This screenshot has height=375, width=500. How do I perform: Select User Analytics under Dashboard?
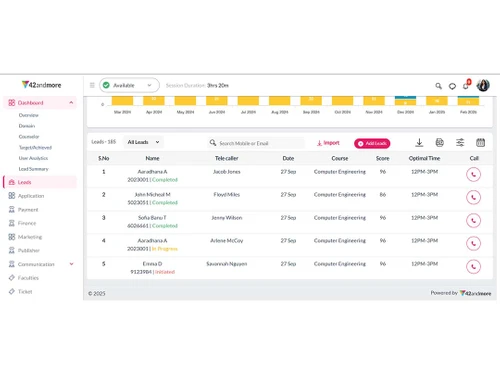(x=33, y=158)
